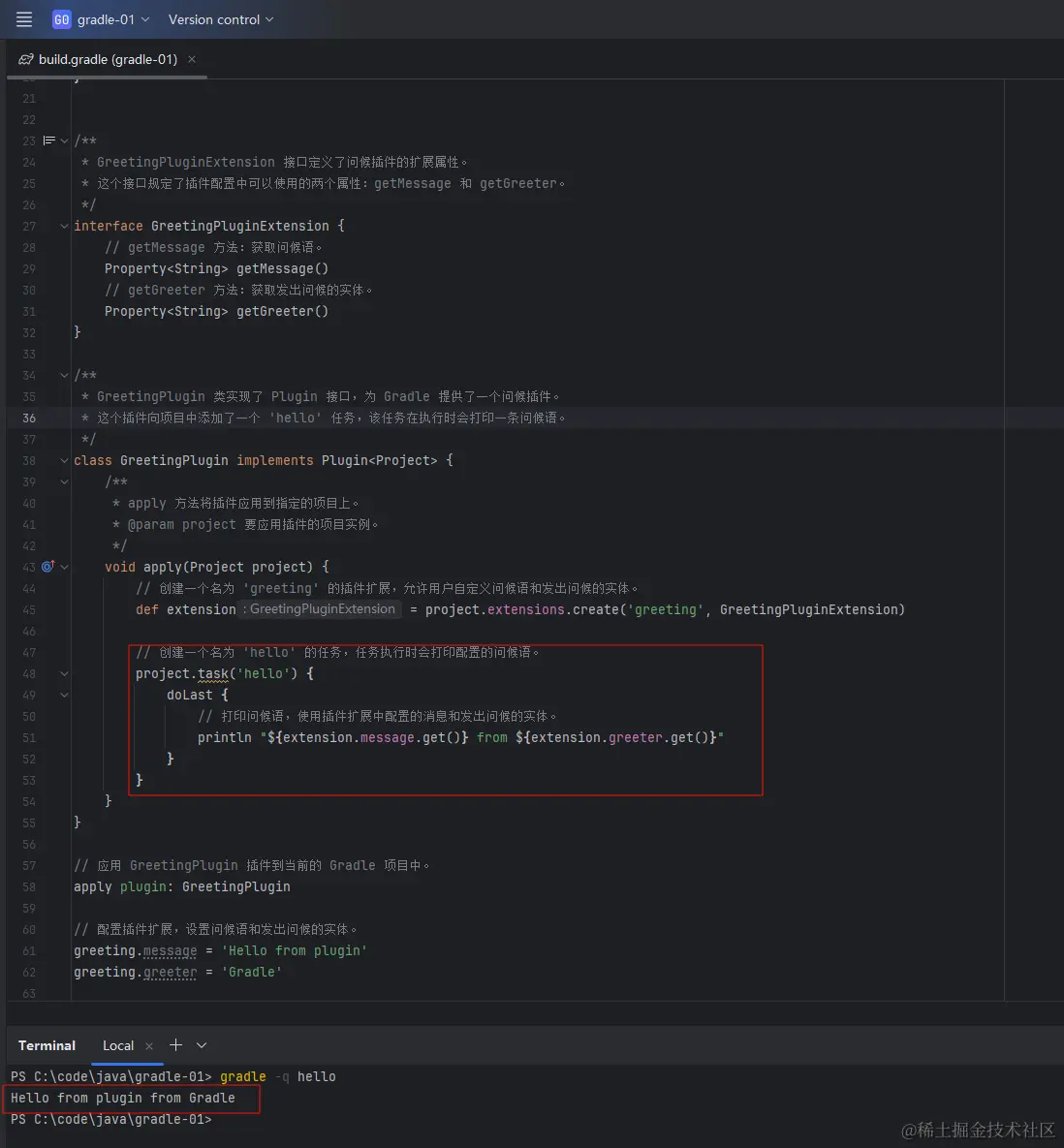Close the Local terminal tab
The width and height of the screenshot is (1064, 1148).
point(149,1046)
